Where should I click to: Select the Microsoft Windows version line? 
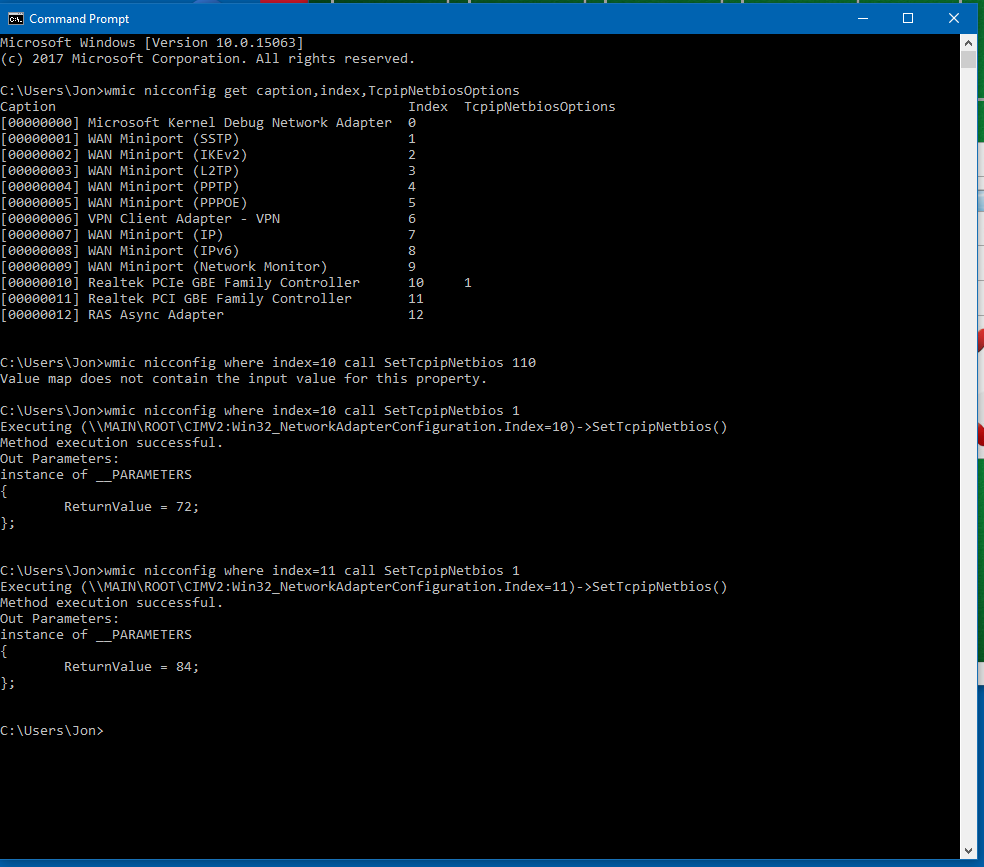coord(150,42)
